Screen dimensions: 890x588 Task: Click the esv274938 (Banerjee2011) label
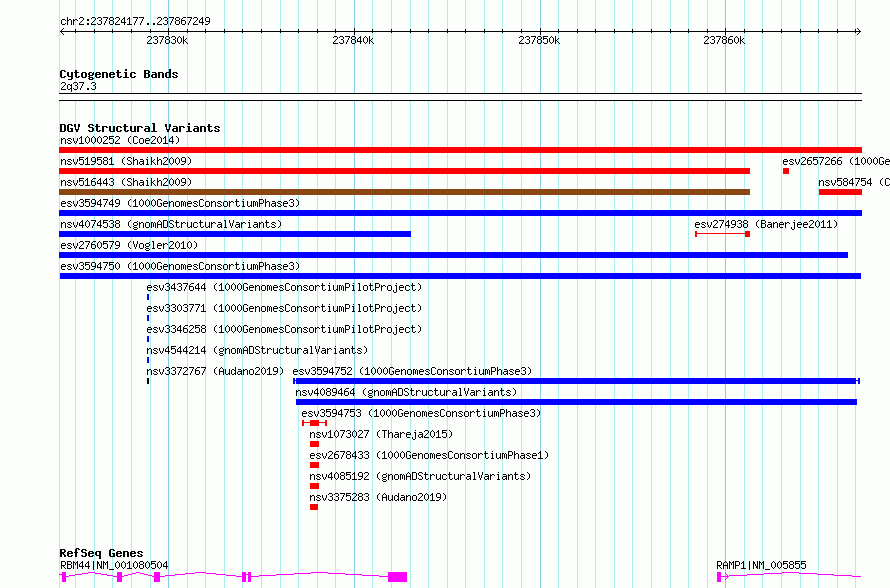pyautogui.click(x=766, y=224)
